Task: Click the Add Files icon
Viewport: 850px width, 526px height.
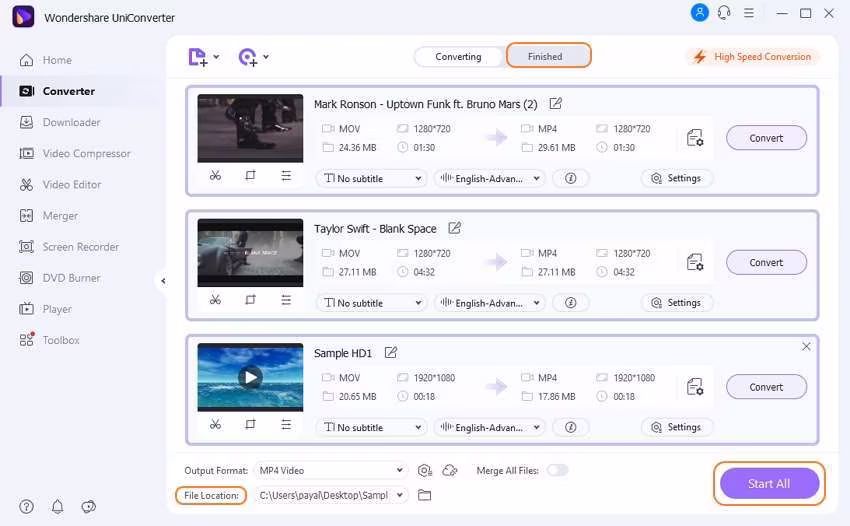Action: pyautogui.click(x=197, y=57)
